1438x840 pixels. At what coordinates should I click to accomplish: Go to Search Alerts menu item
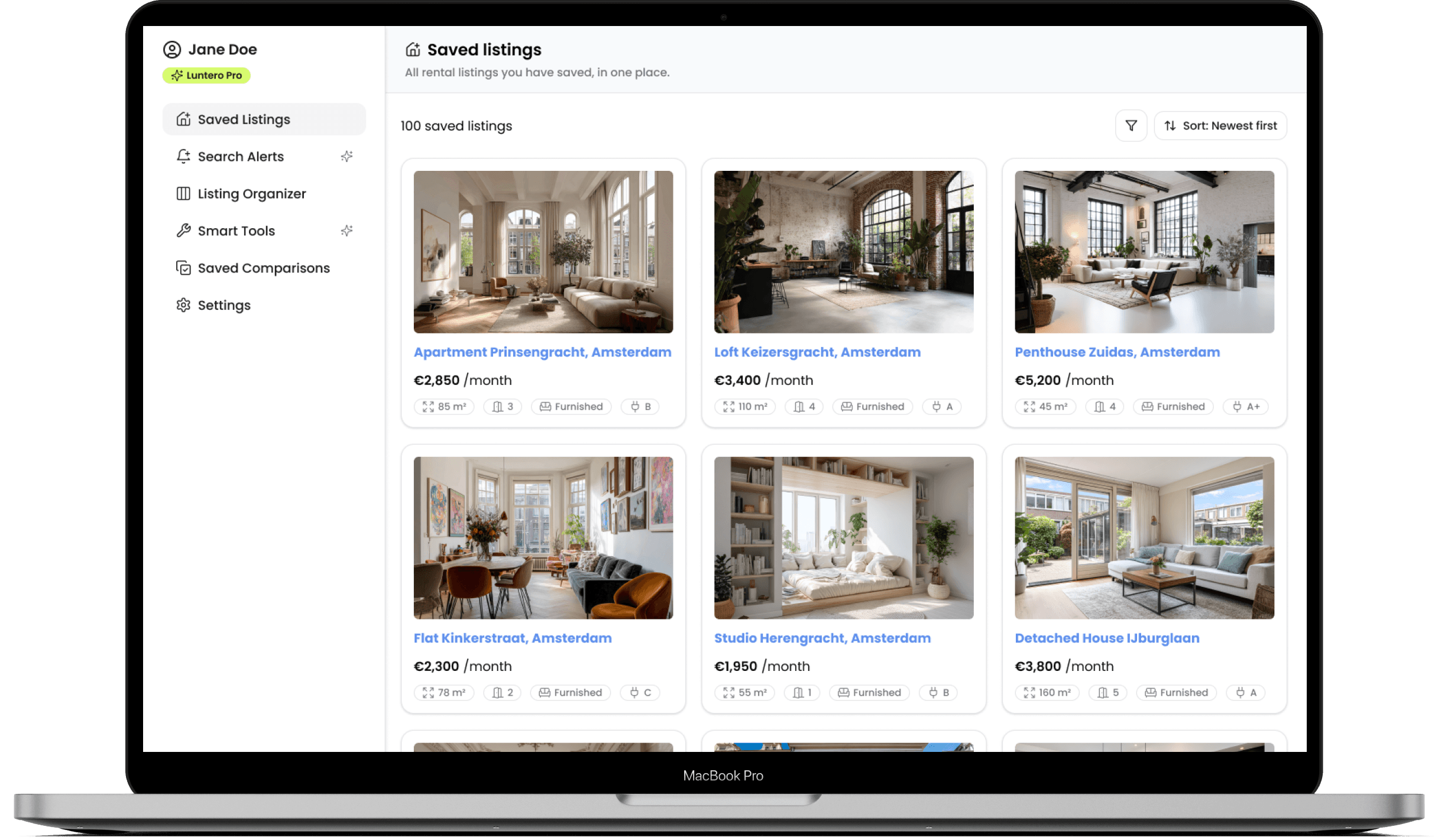(241, 157)
